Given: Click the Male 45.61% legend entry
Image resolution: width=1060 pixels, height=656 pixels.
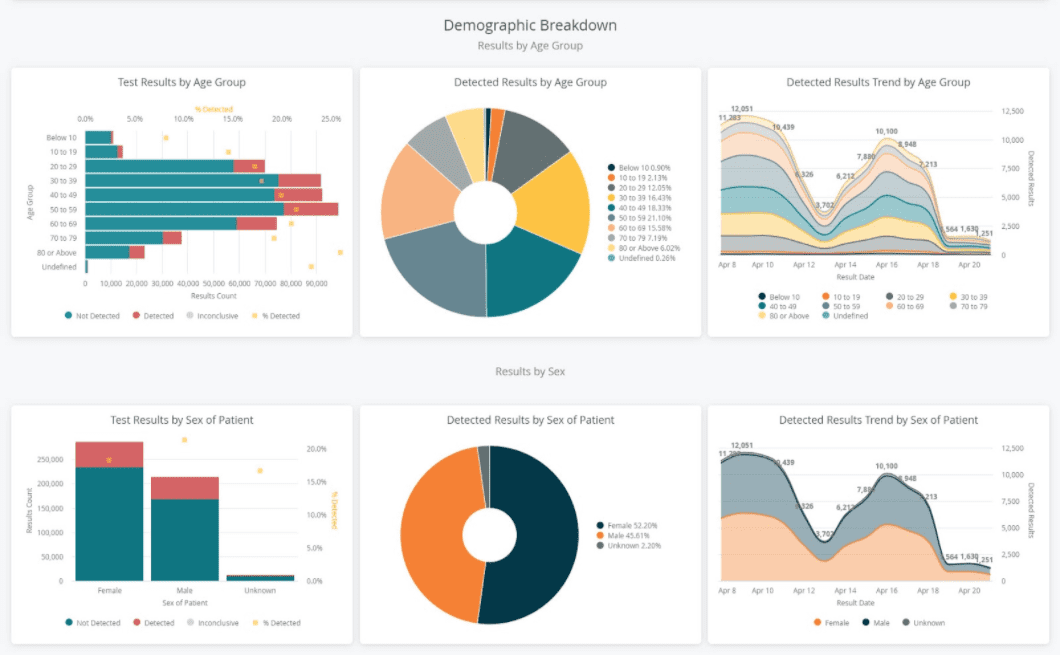Looking at the screenshot, I should 623,536.
